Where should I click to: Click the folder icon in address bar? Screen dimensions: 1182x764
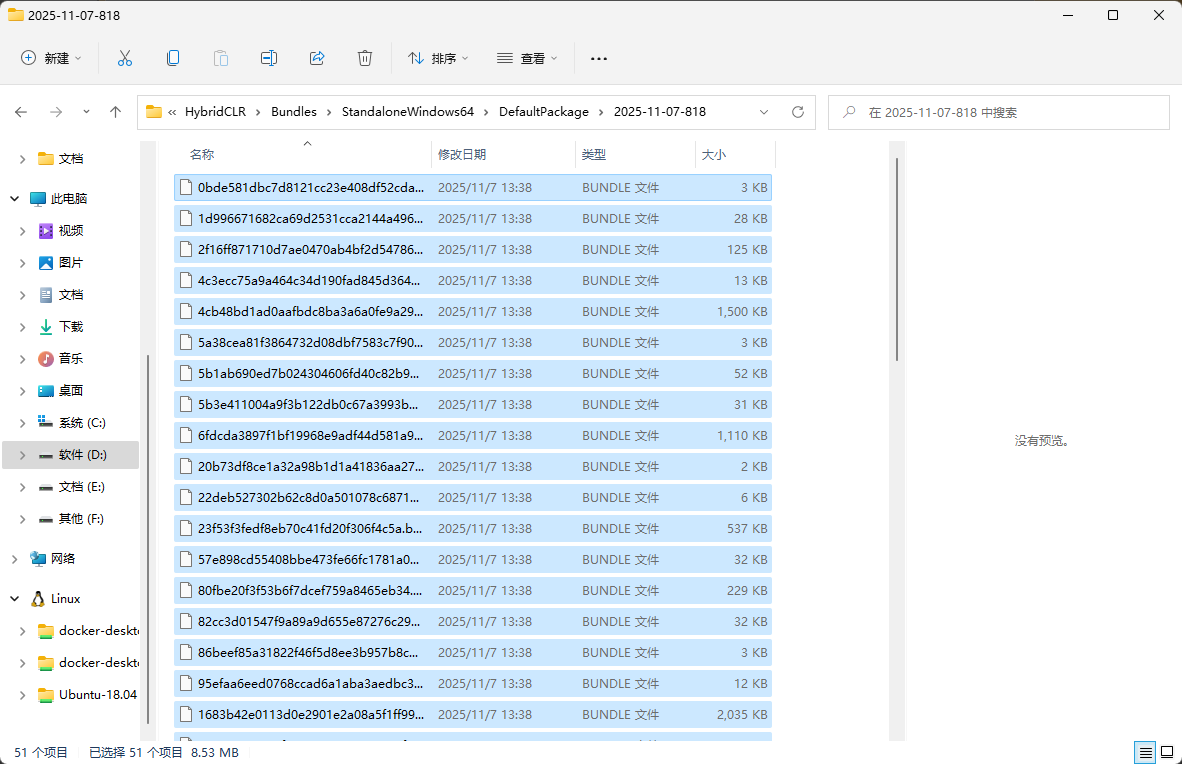pyautogui.click(x=154, y=112)
